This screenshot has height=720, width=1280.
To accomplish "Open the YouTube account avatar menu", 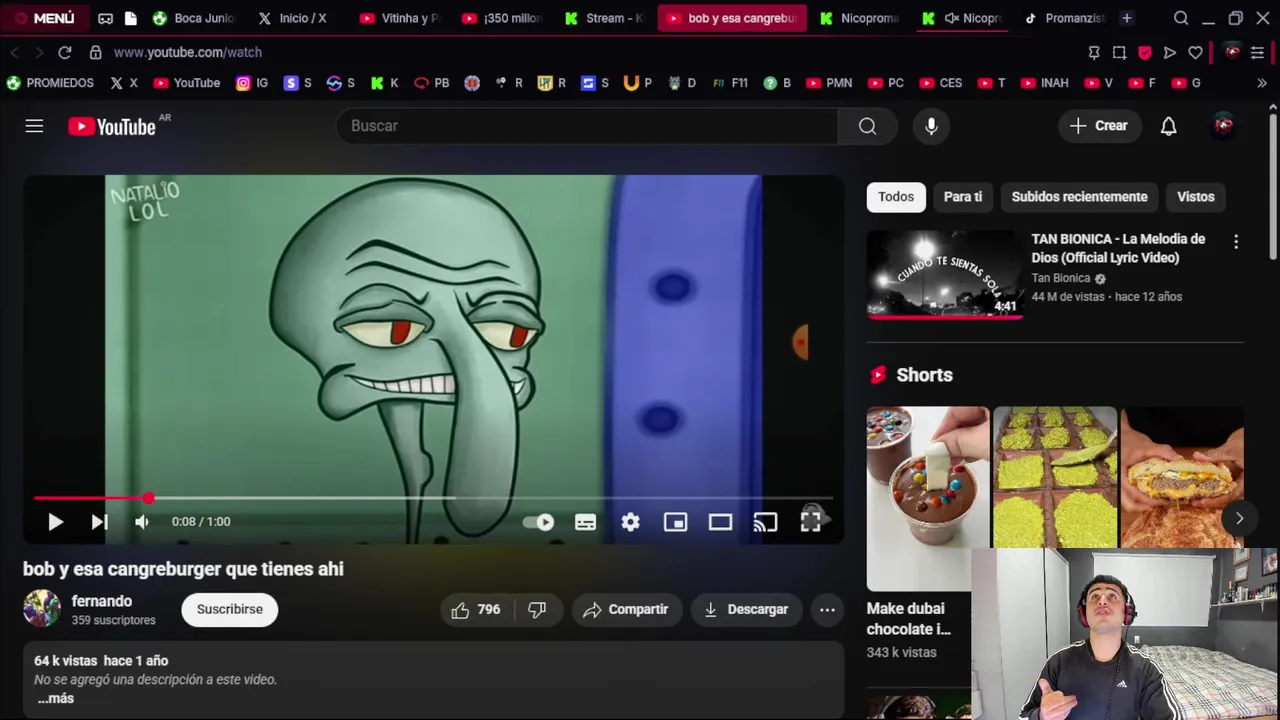I will click(1223, 126).
